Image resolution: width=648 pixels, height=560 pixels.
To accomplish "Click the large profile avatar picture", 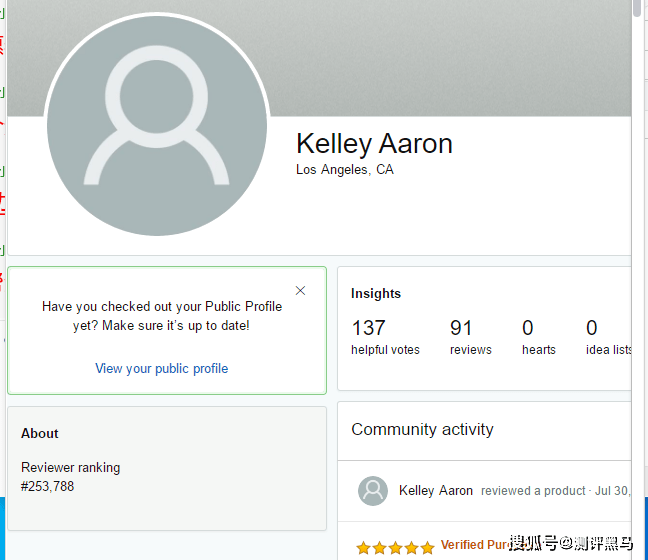I will [158, 127].
